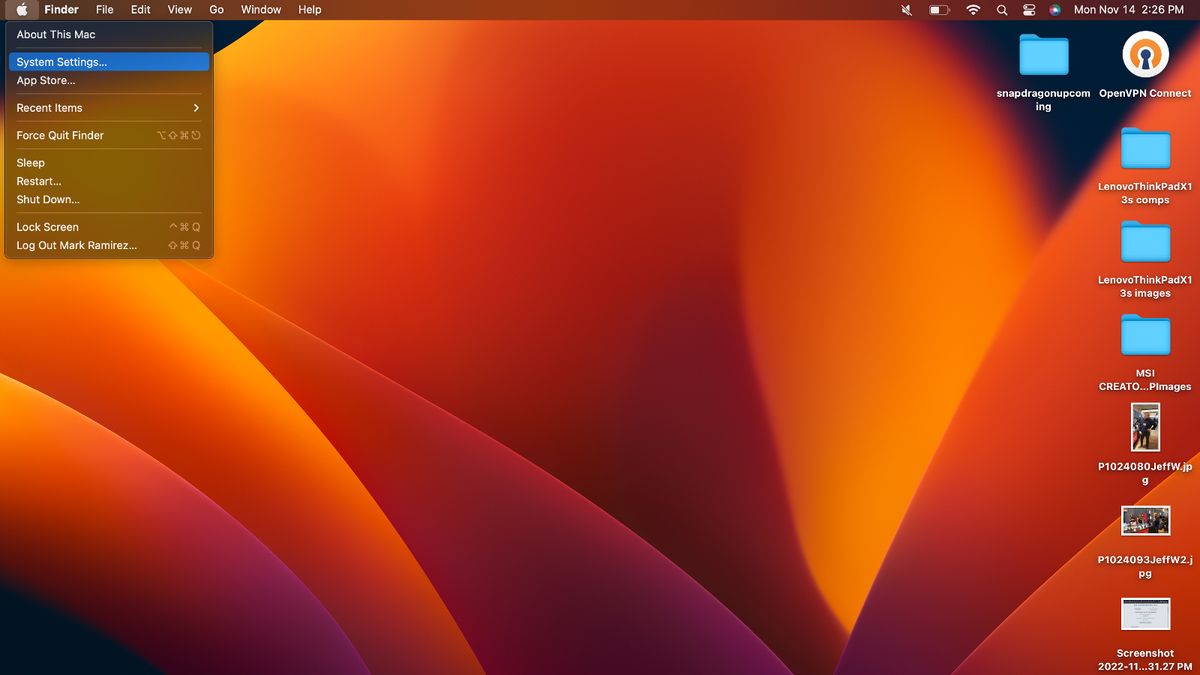Open About This Mac
1200x675 pixels.
(x=56, y=35)
